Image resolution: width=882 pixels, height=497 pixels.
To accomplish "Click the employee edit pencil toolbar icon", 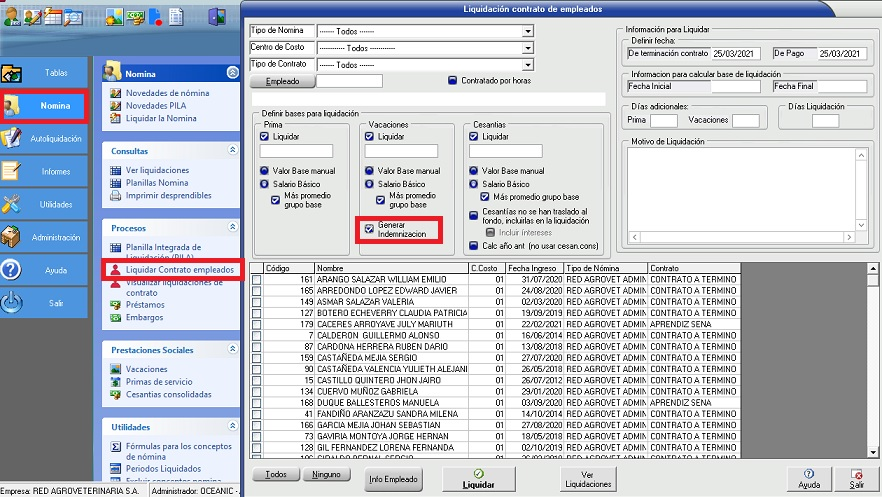I will pos(30,15).
